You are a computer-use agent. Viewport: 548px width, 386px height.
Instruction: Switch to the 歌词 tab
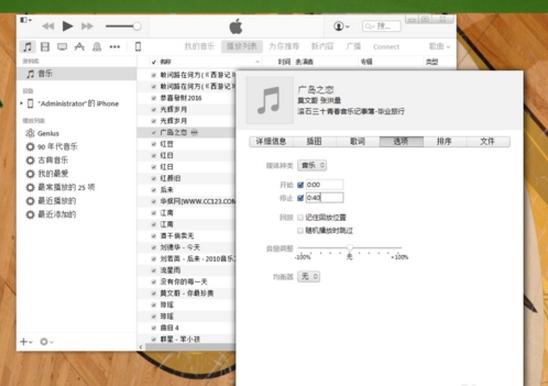[x=358, y=141]
